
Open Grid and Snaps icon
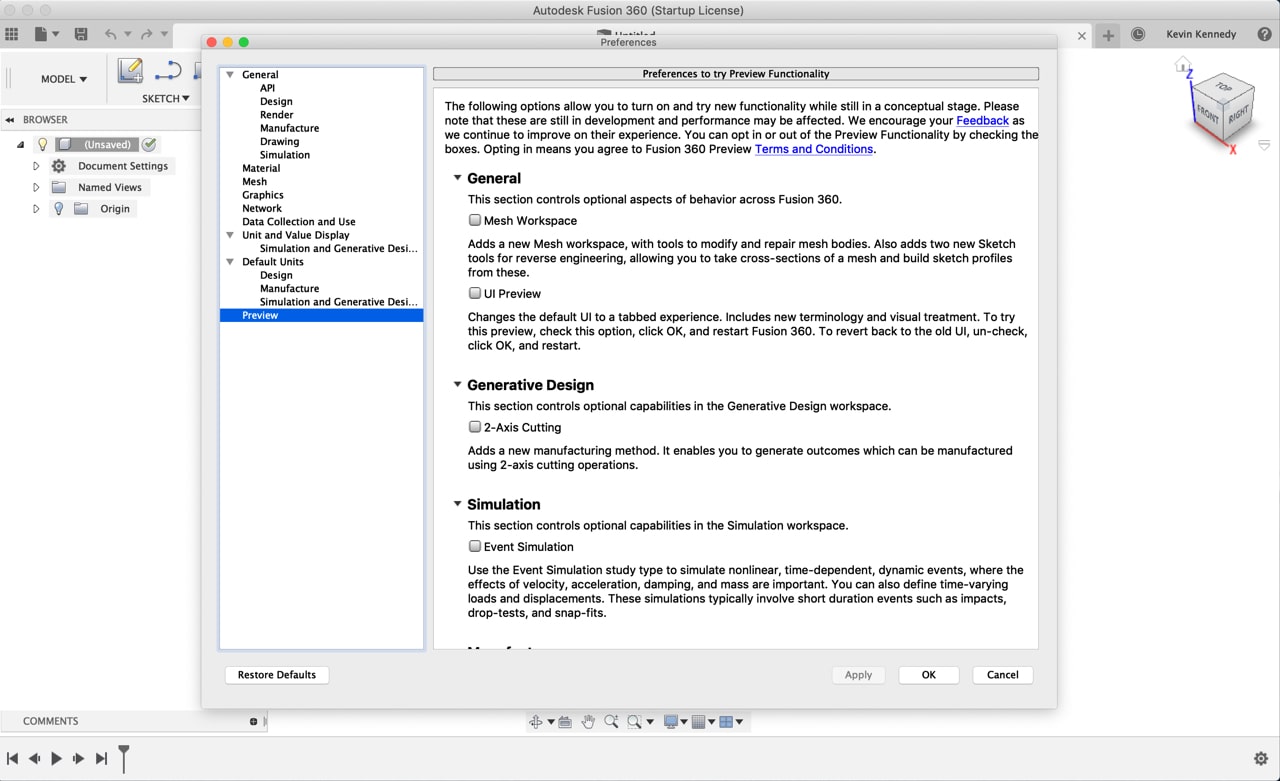[699, 722]
